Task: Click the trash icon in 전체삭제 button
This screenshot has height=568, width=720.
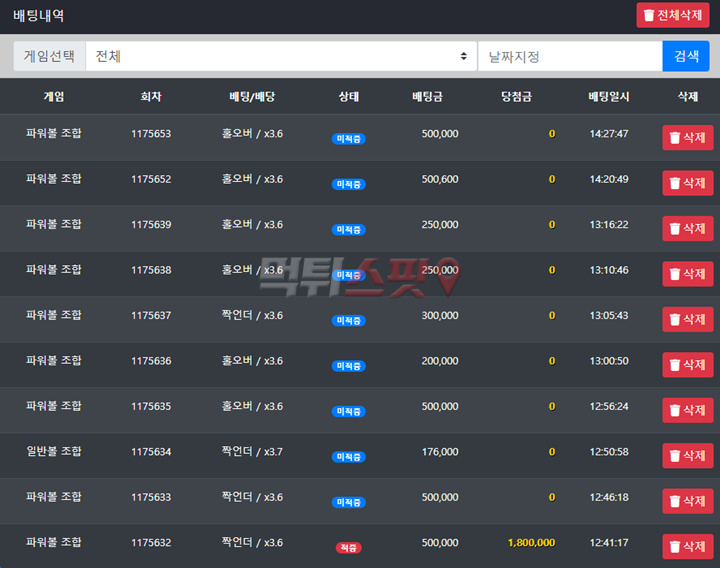Action: [648, 15]
